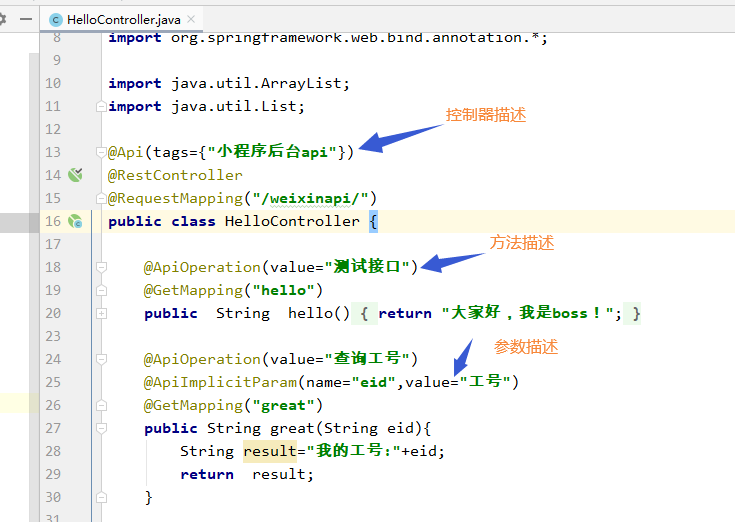Collapse the fold marker at line 18
This screenshot has width=735, height=522.
[x=101, y=267]
